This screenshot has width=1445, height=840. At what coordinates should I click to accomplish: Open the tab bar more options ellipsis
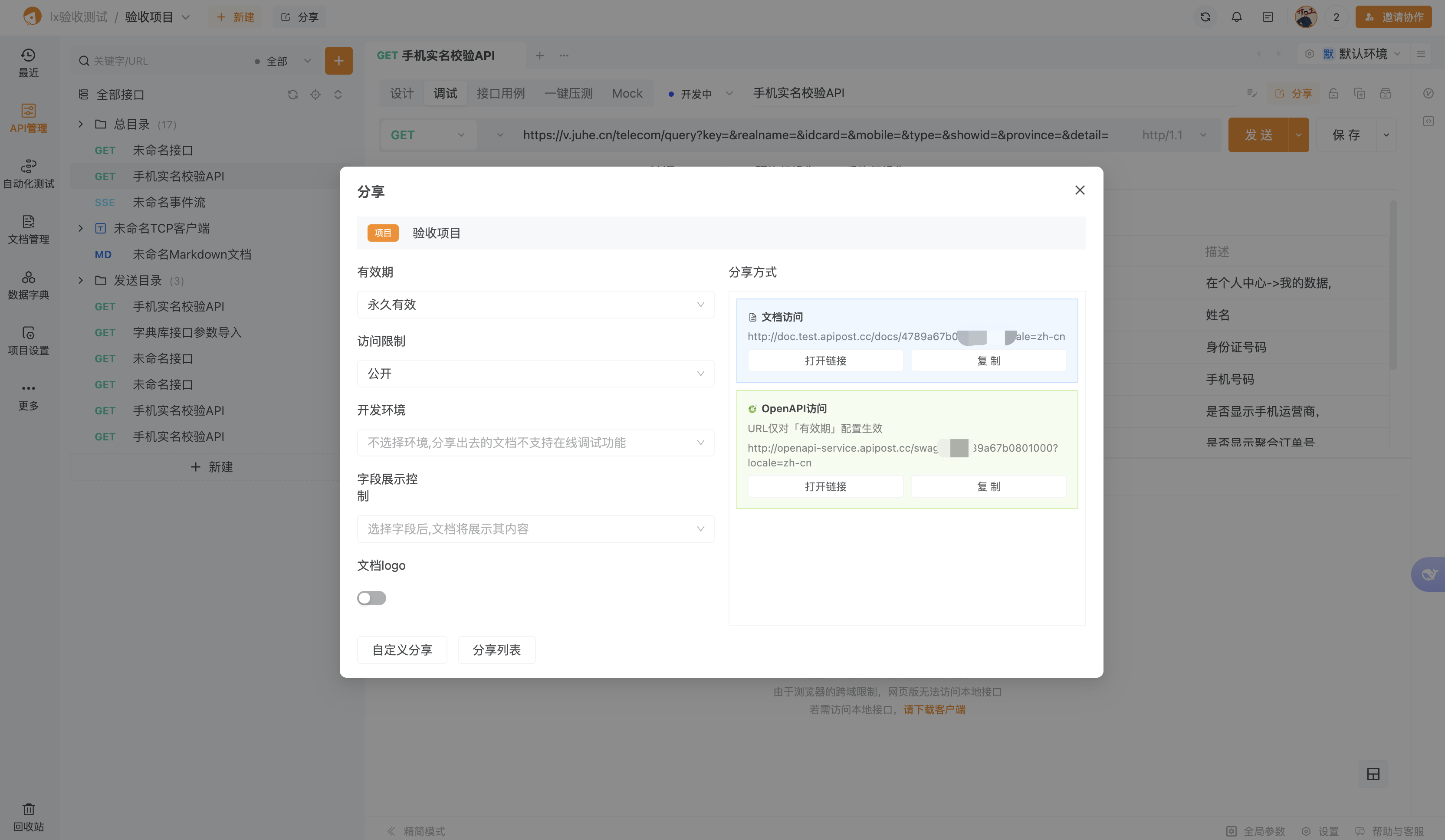coord(564,55)
